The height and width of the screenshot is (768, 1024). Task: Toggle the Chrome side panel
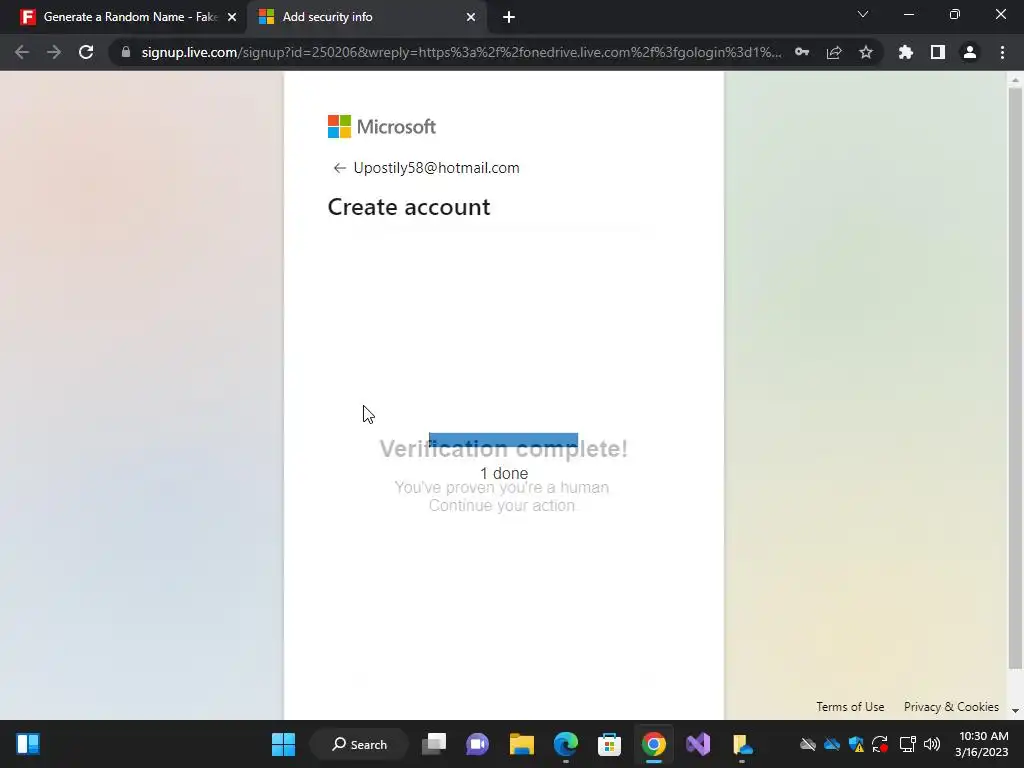coord(938,52)
